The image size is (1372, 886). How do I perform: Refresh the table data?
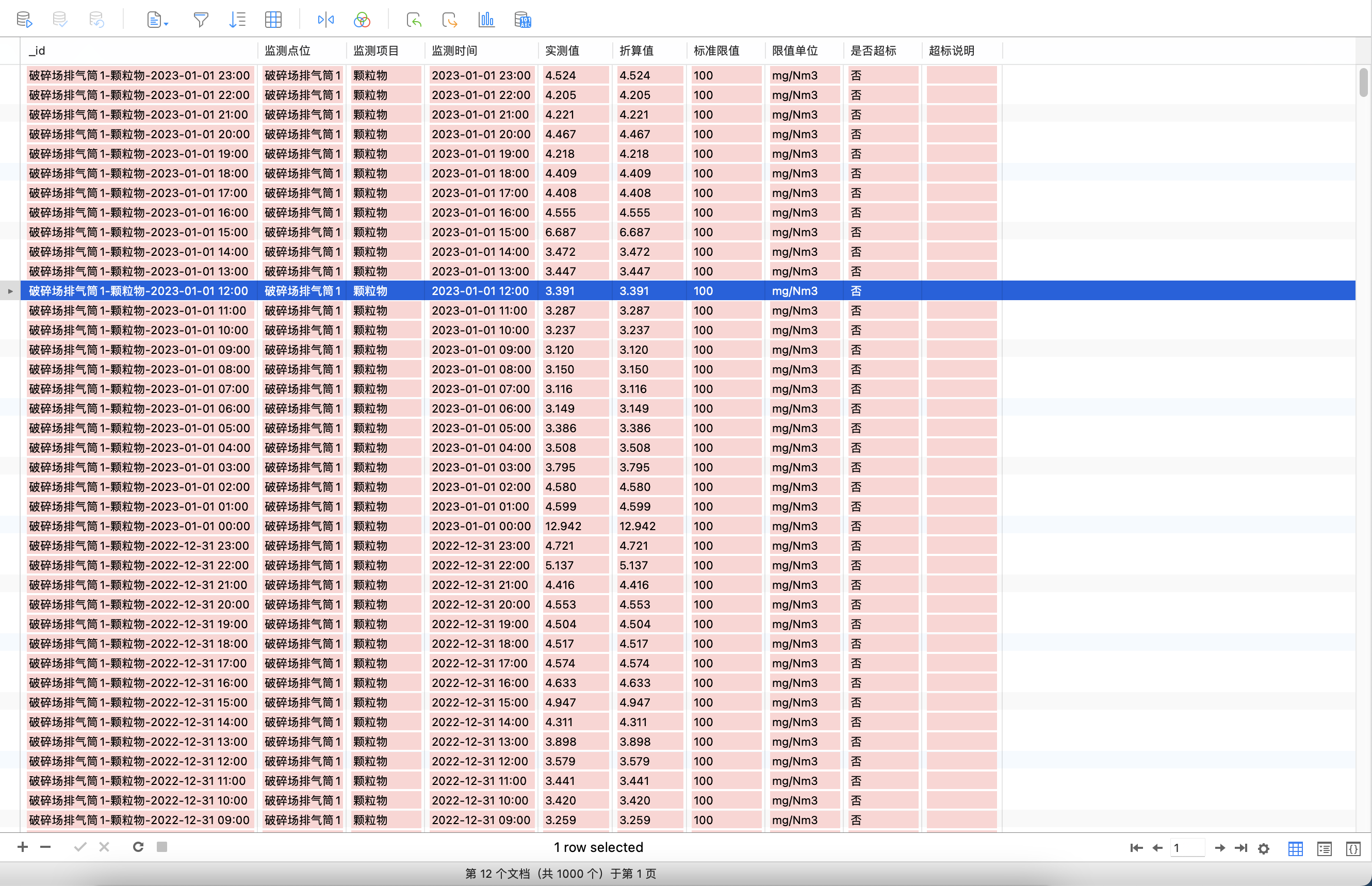(x=138, y=847)
